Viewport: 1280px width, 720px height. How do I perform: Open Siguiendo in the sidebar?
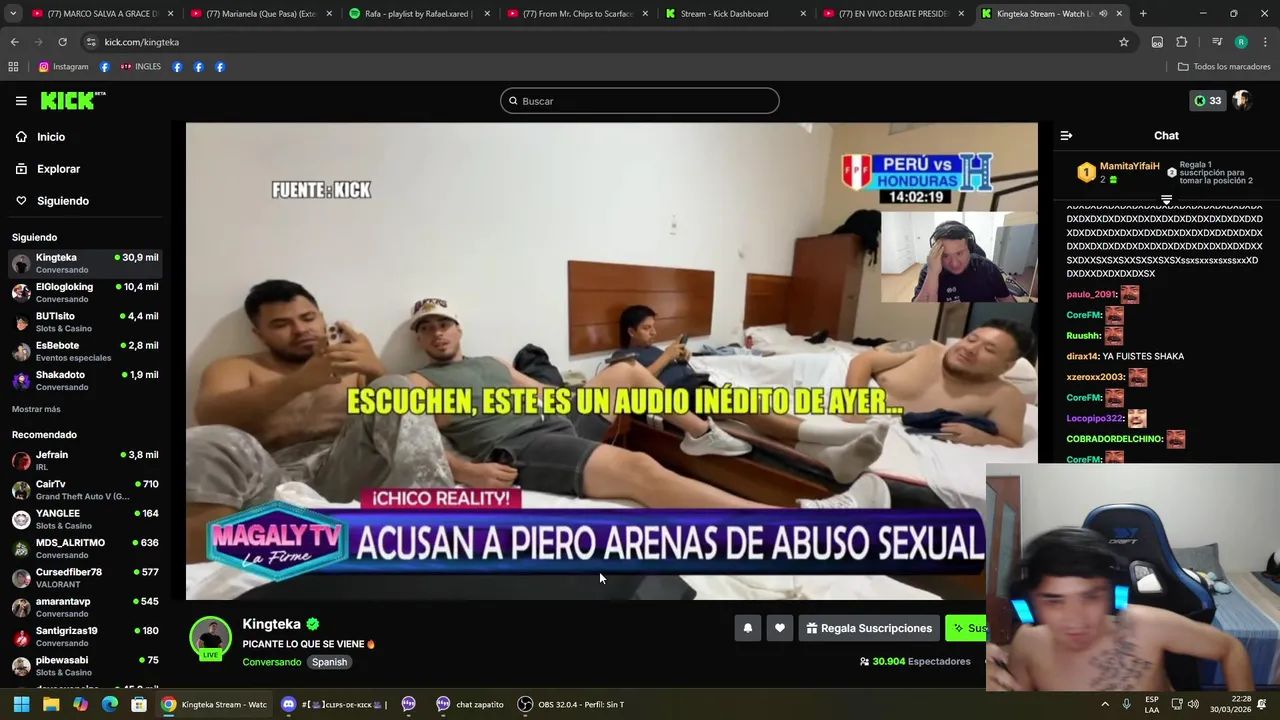[x=84, y=201]
